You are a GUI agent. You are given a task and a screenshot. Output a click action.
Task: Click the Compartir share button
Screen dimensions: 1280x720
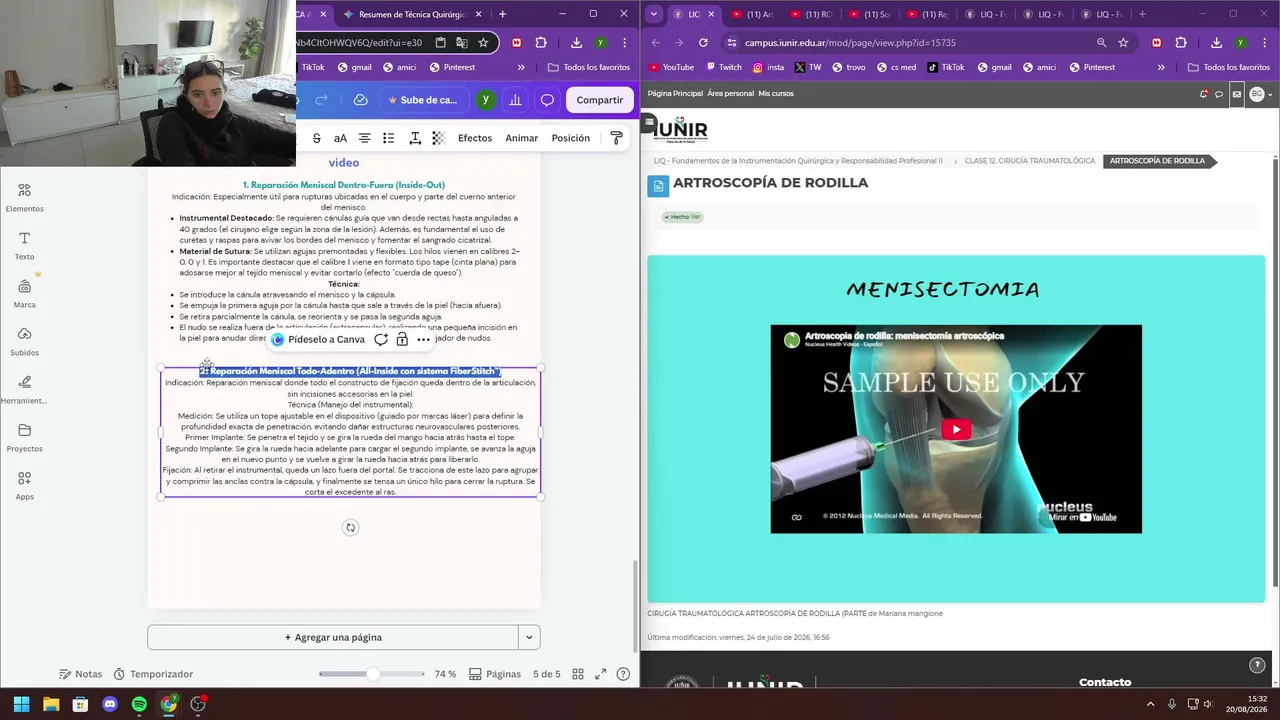[x=600, y=100]
